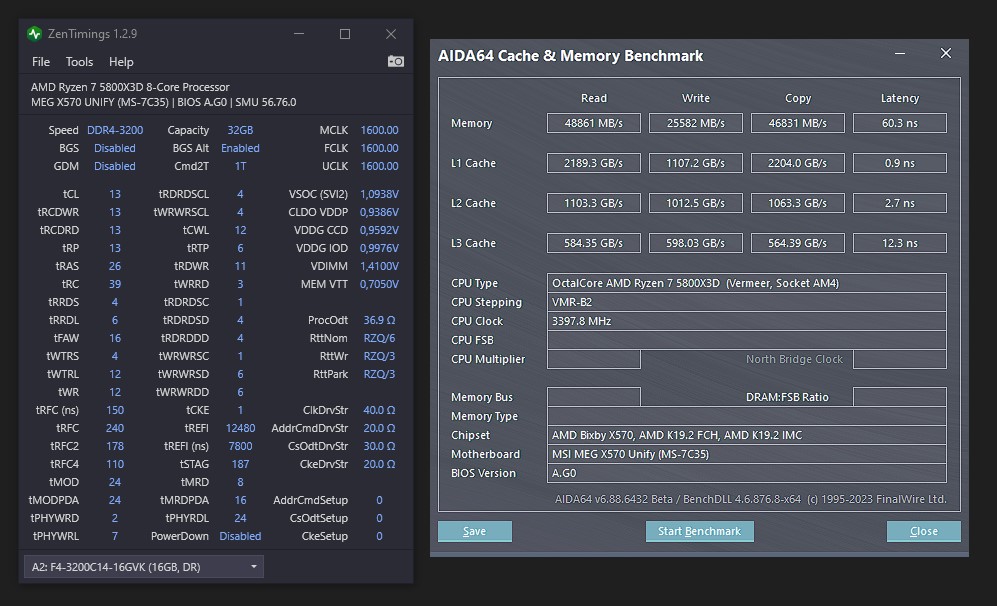Click the ZenTimings green app logo icon
This screenshot has height=606, width=997.
[34, 34]
